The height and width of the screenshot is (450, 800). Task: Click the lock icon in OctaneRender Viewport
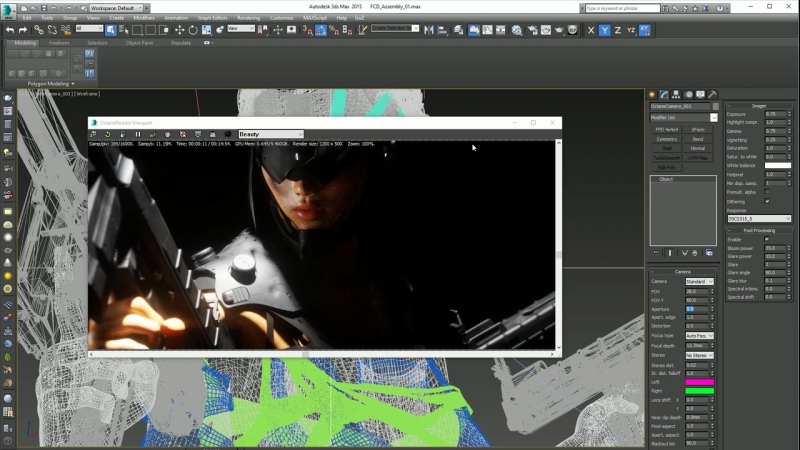pyautogui.click(x=122, y=134)
